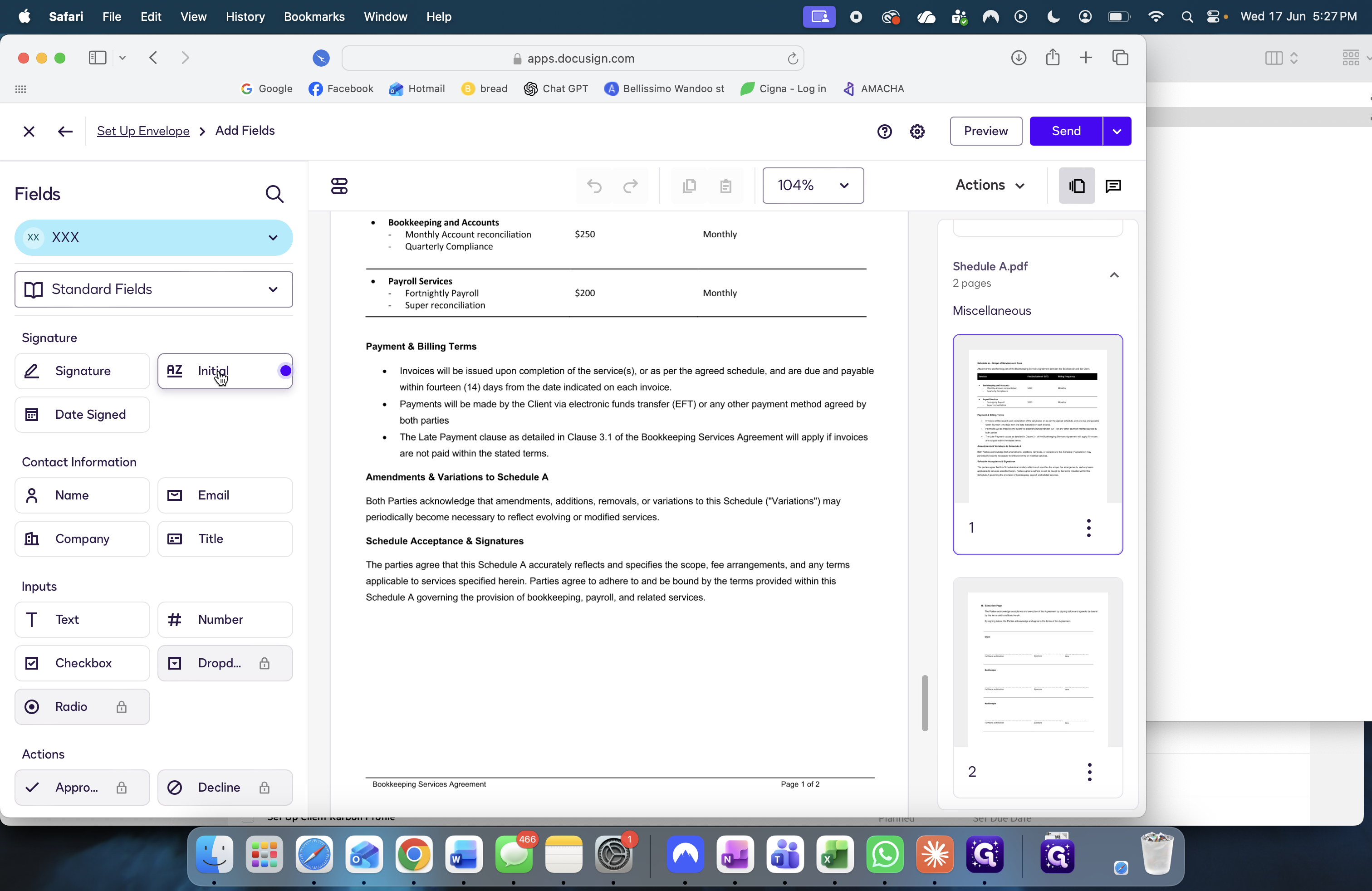Open the Send options arrow
The height and width of the screenshot is (891, 1372).
tap(1117, 132)
